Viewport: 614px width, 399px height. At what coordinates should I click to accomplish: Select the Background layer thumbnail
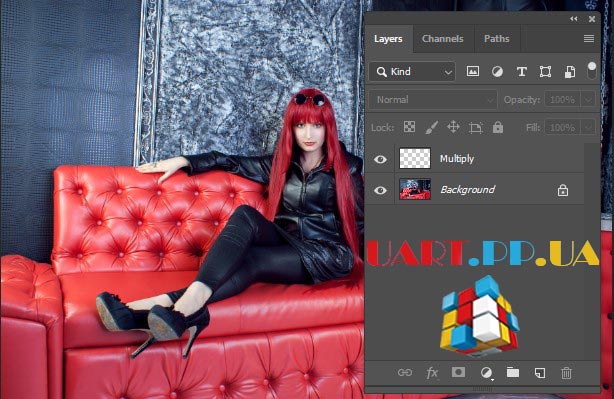point(415,190)
